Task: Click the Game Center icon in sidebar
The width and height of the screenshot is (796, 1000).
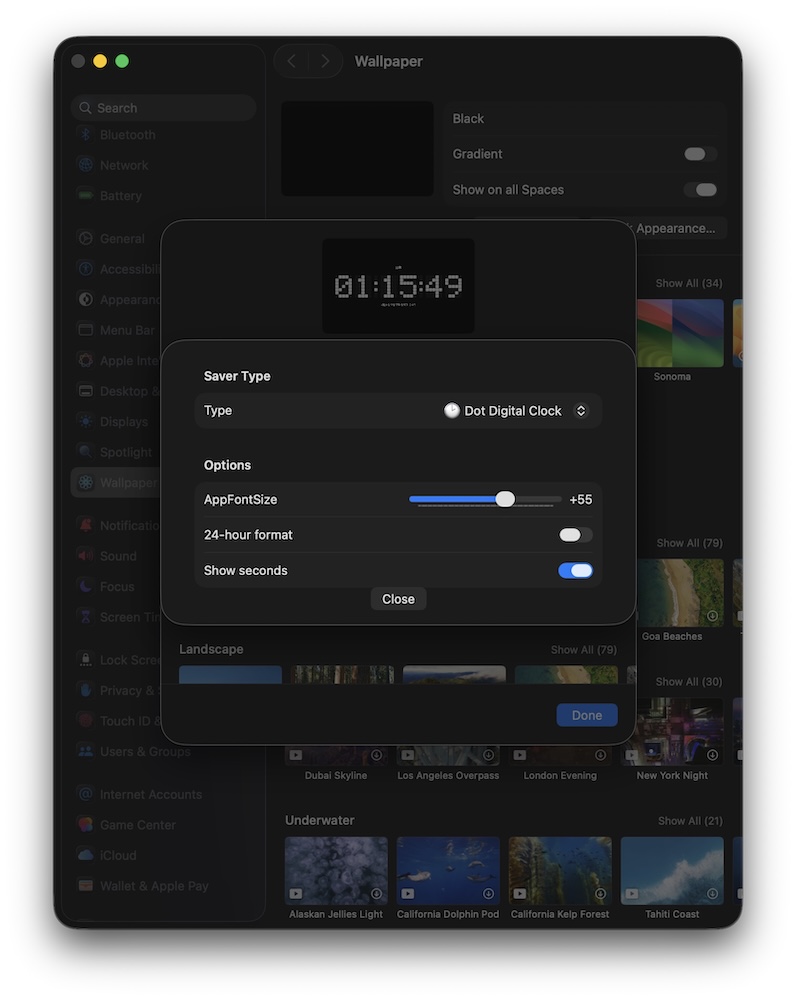Action: (86, 825)
